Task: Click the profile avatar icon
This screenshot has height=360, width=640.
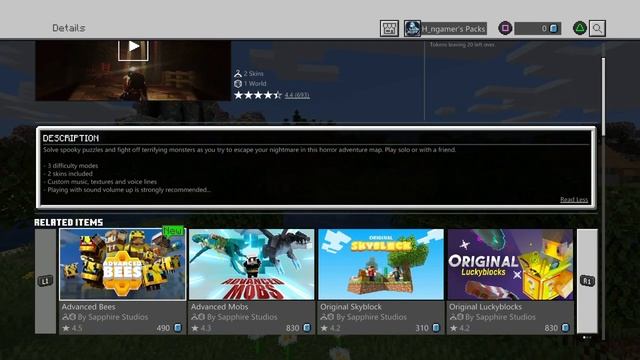Action: coord(412,28)
